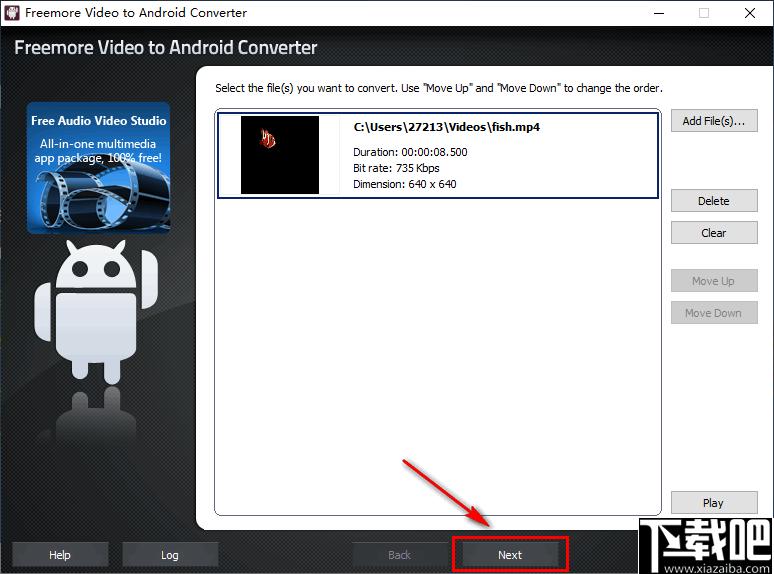Open the Log button
The width and height of the screenshot is (774, 574).
(170, 555)
